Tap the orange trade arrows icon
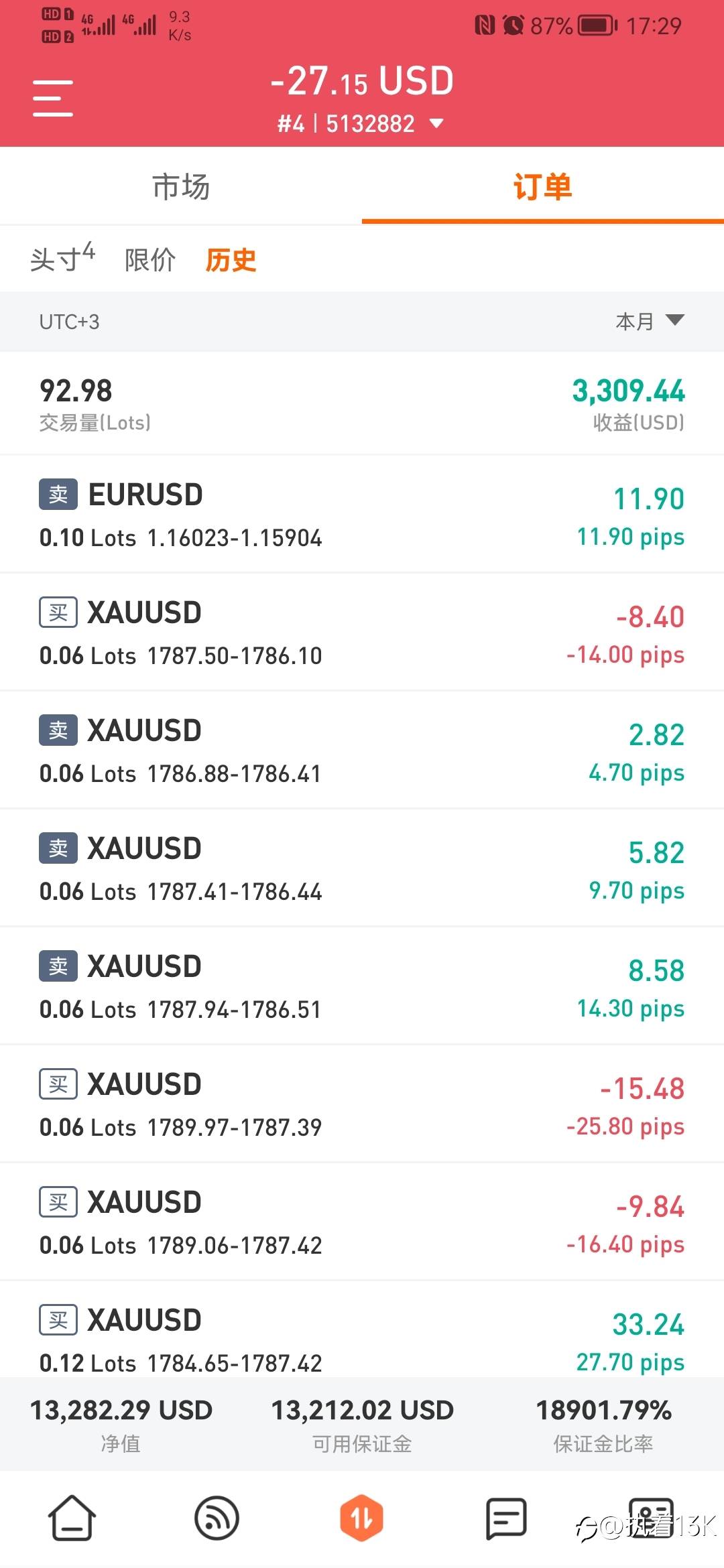The width and height of the screenshot is (724, 1568). (361, 1517)
